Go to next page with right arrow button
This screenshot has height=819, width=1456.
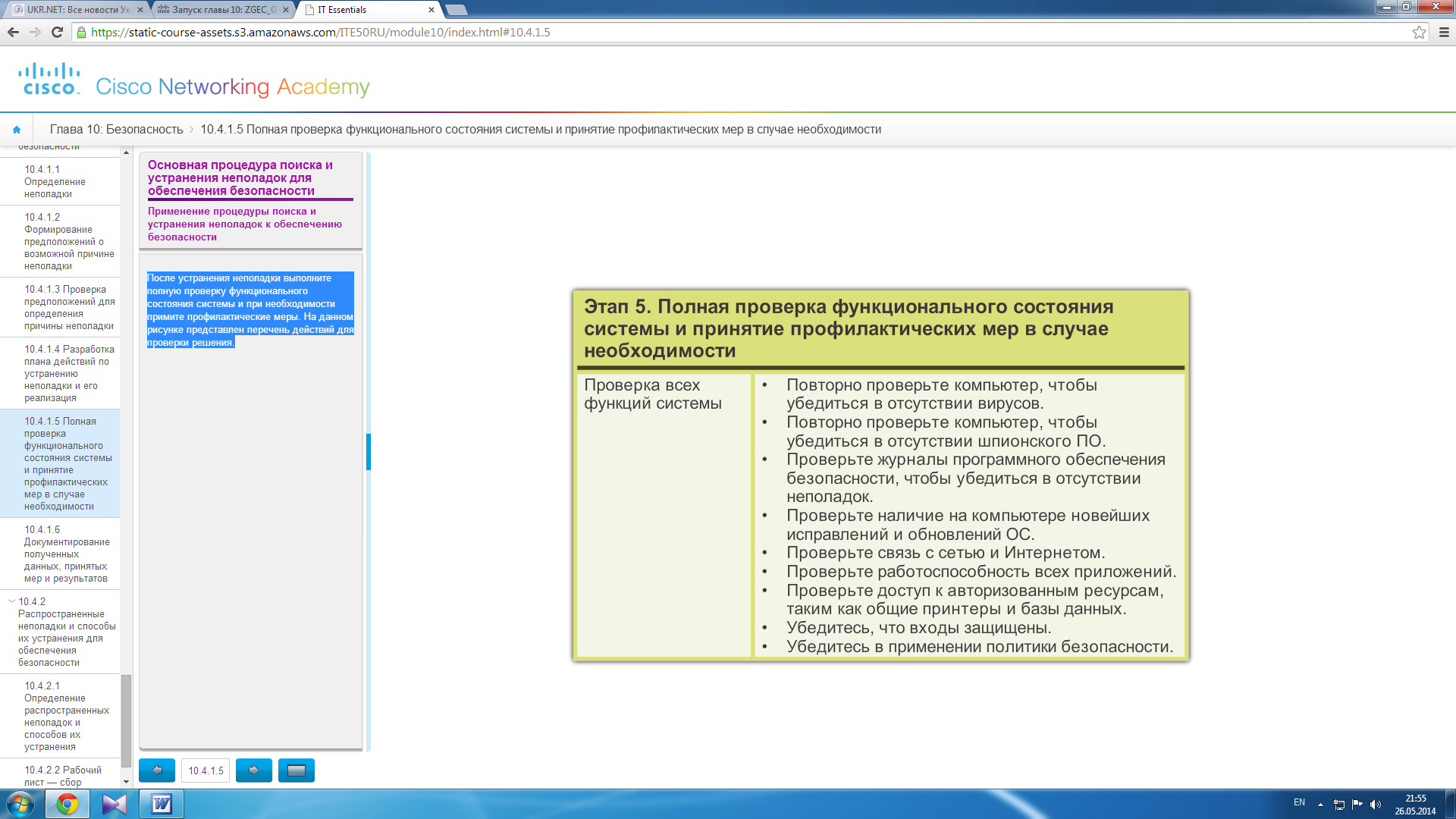click(x=254, y=770)
